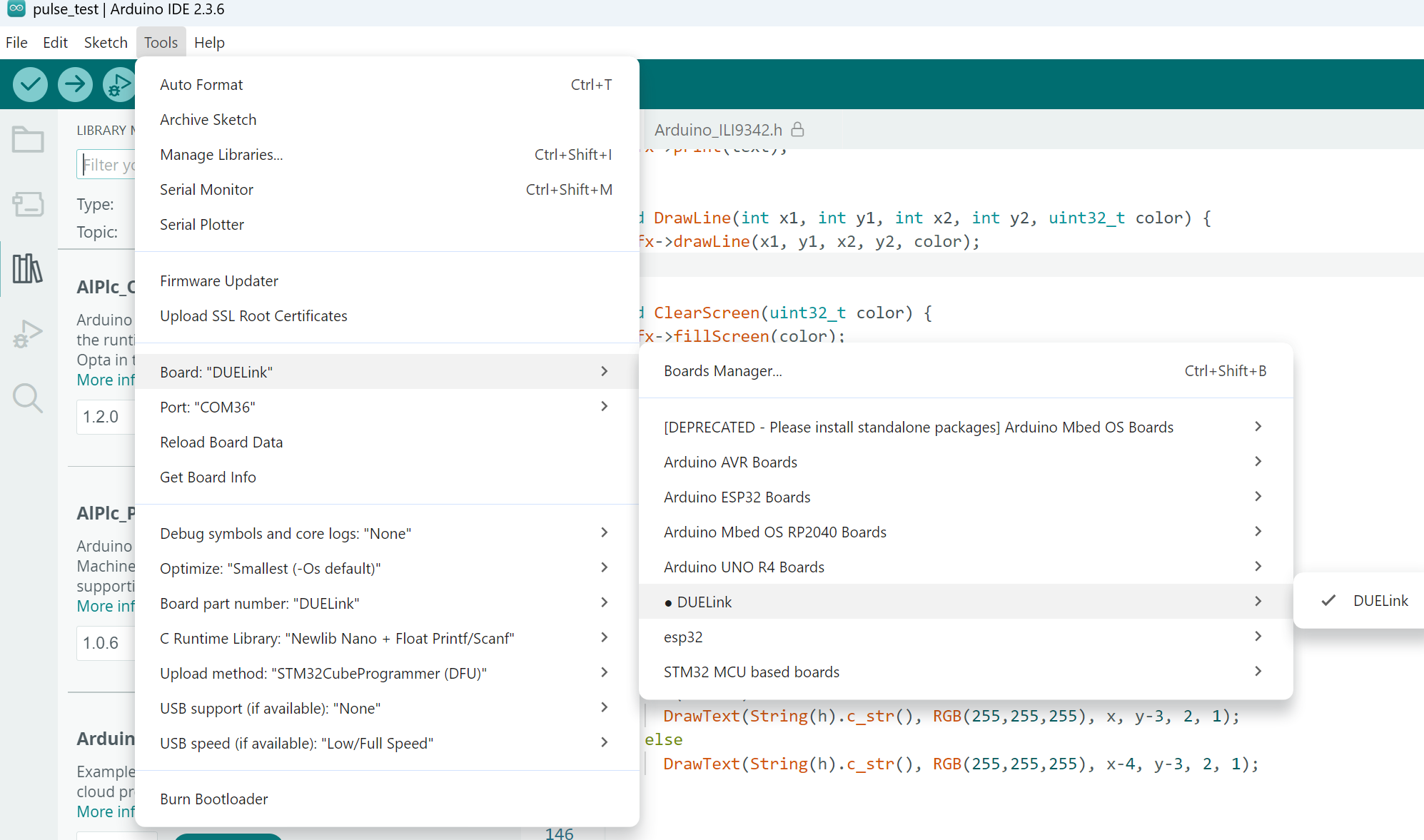Click the Verify checkmark toolbar button
The height and width of the screenshot is (840, 1424).
point(30,84)
